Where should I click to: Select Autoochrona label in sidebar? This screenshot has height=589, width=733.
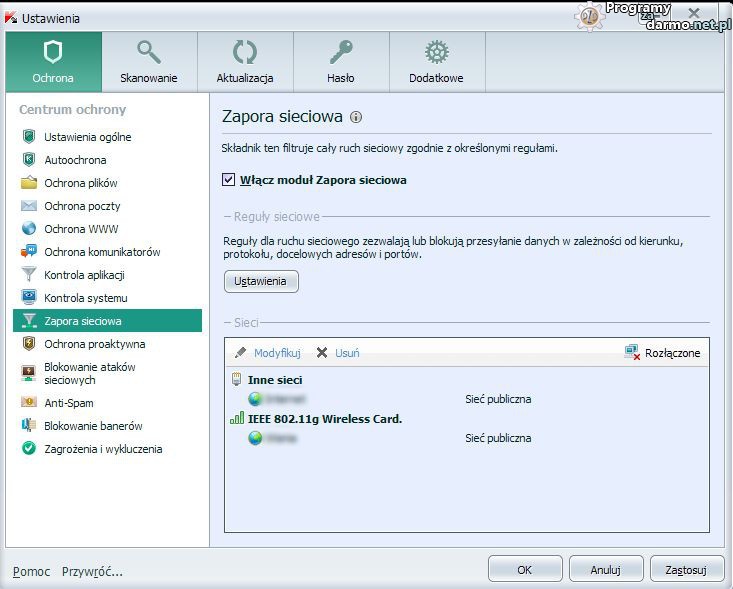point(75,160)
